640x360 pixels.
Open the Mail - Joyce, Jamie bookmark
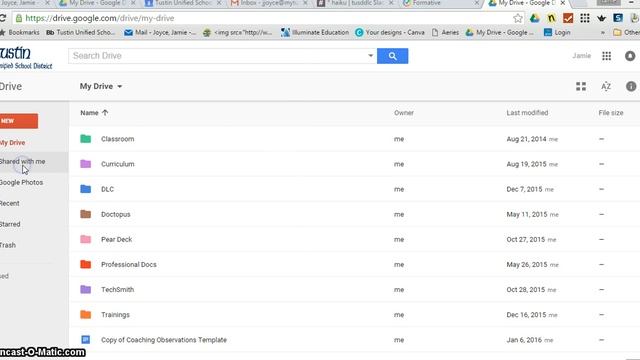click(x=160, y=32)
